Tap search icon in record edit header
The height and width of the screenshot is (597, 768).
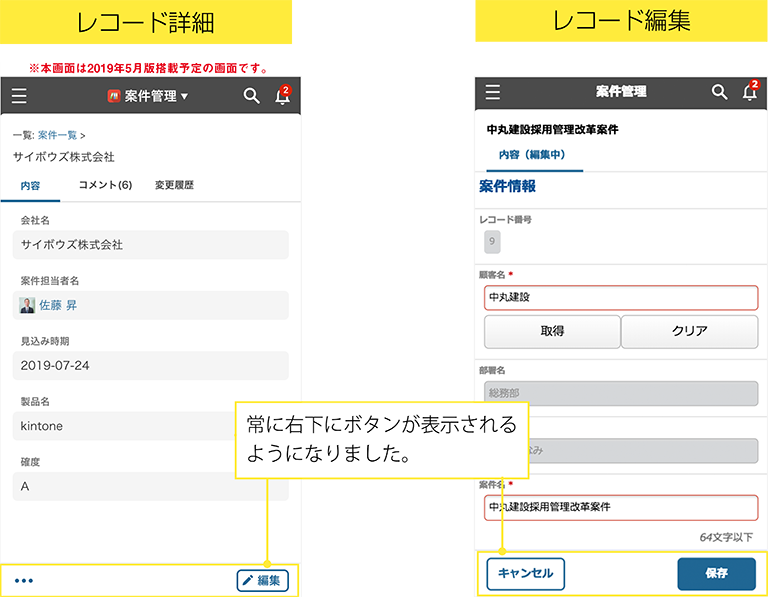coord(719,92)
